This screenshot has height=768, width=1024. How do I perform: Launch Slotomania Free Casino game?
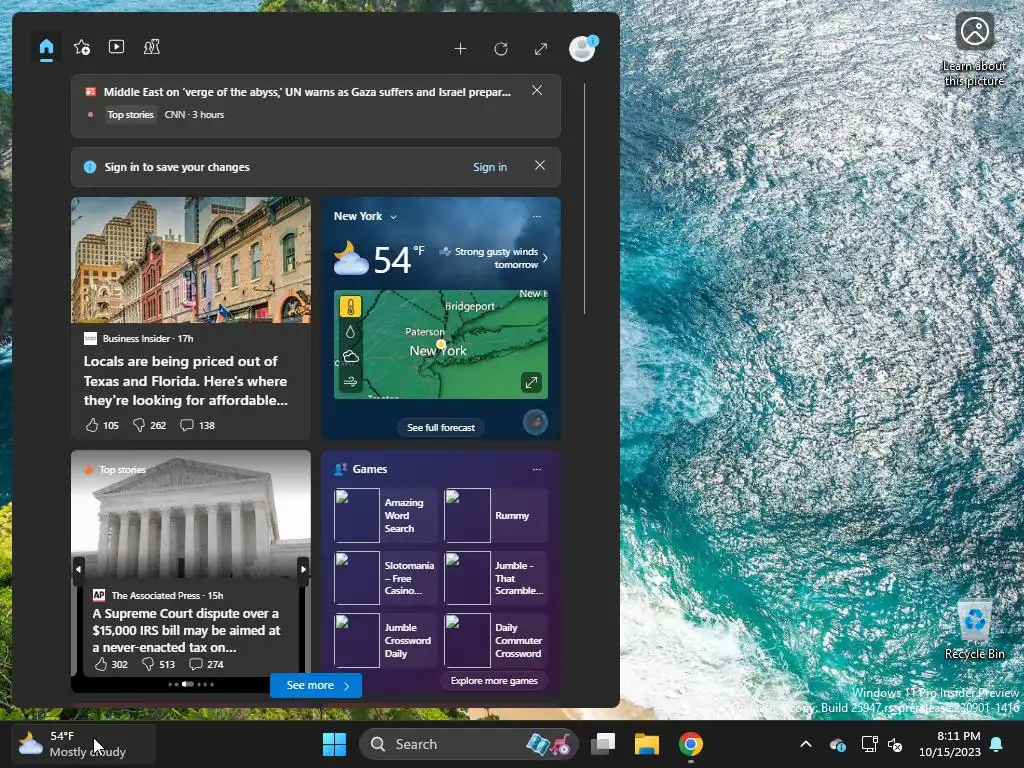point(385,578)
